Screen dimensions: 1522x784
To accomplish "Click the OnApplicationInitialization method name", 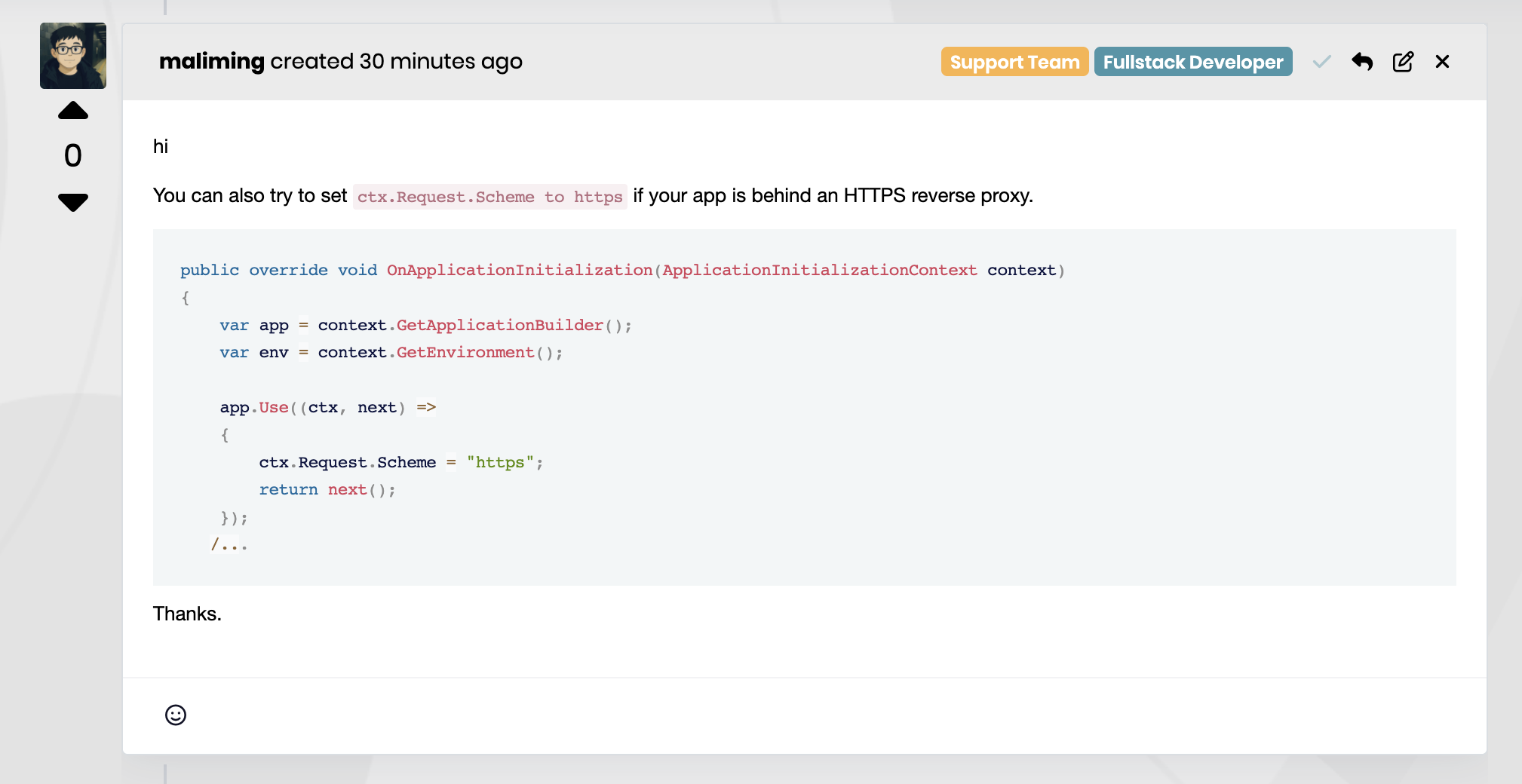I will [x=519, y=270].
